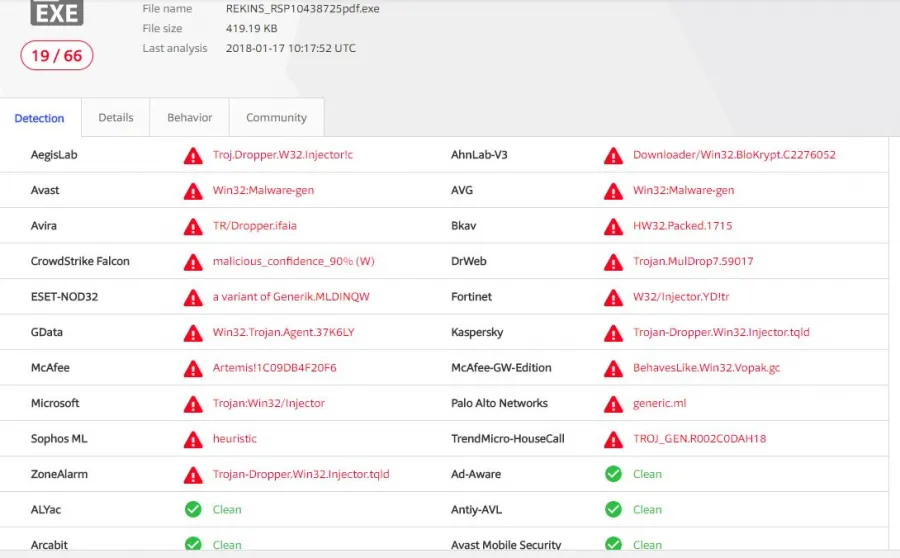Viewport: 900px width, 558px height.
Task: Click the Fortinet warning icon
Action: point(613,298)
